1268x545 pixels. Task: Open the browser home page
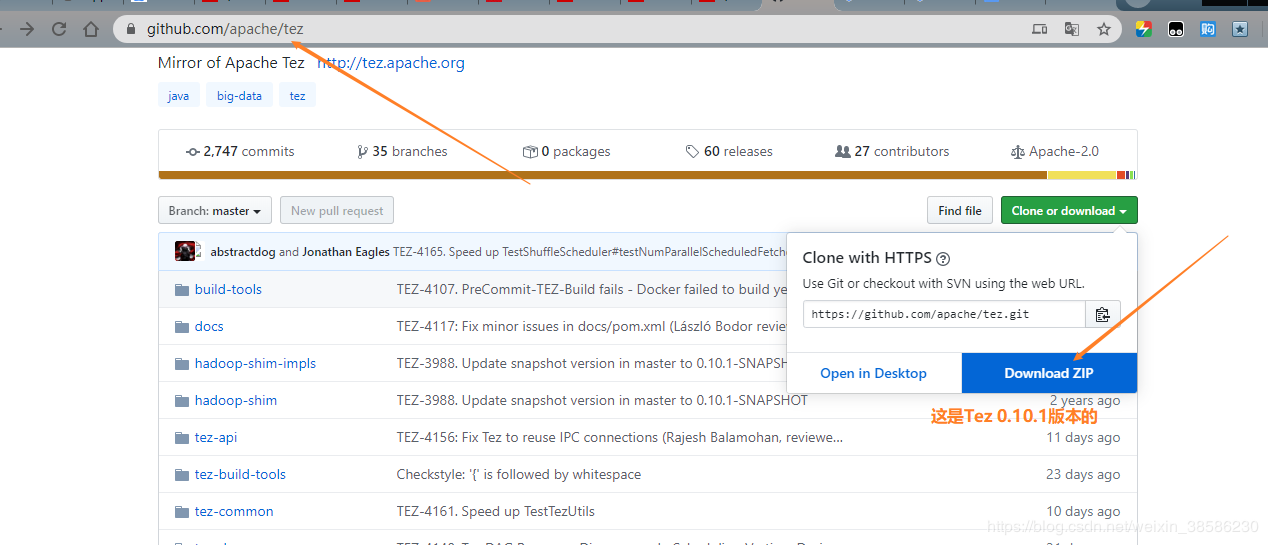tap(91, 29)
